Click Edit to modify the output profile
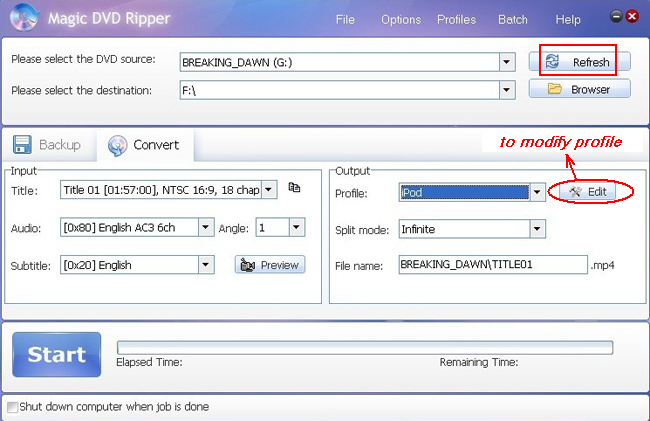 click(x=587, y=192)
